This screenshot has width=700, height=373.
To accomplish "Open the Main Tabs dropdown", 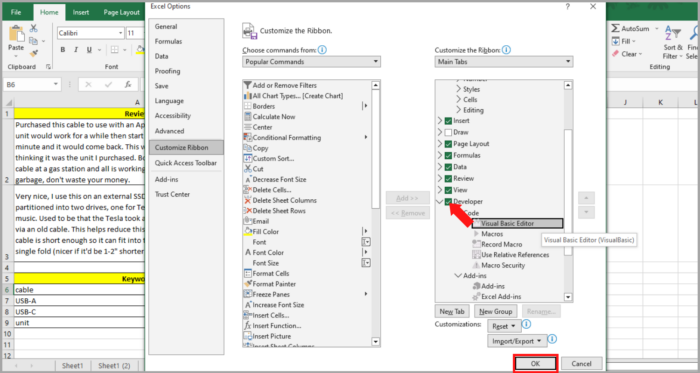I will tap(504, 62).
